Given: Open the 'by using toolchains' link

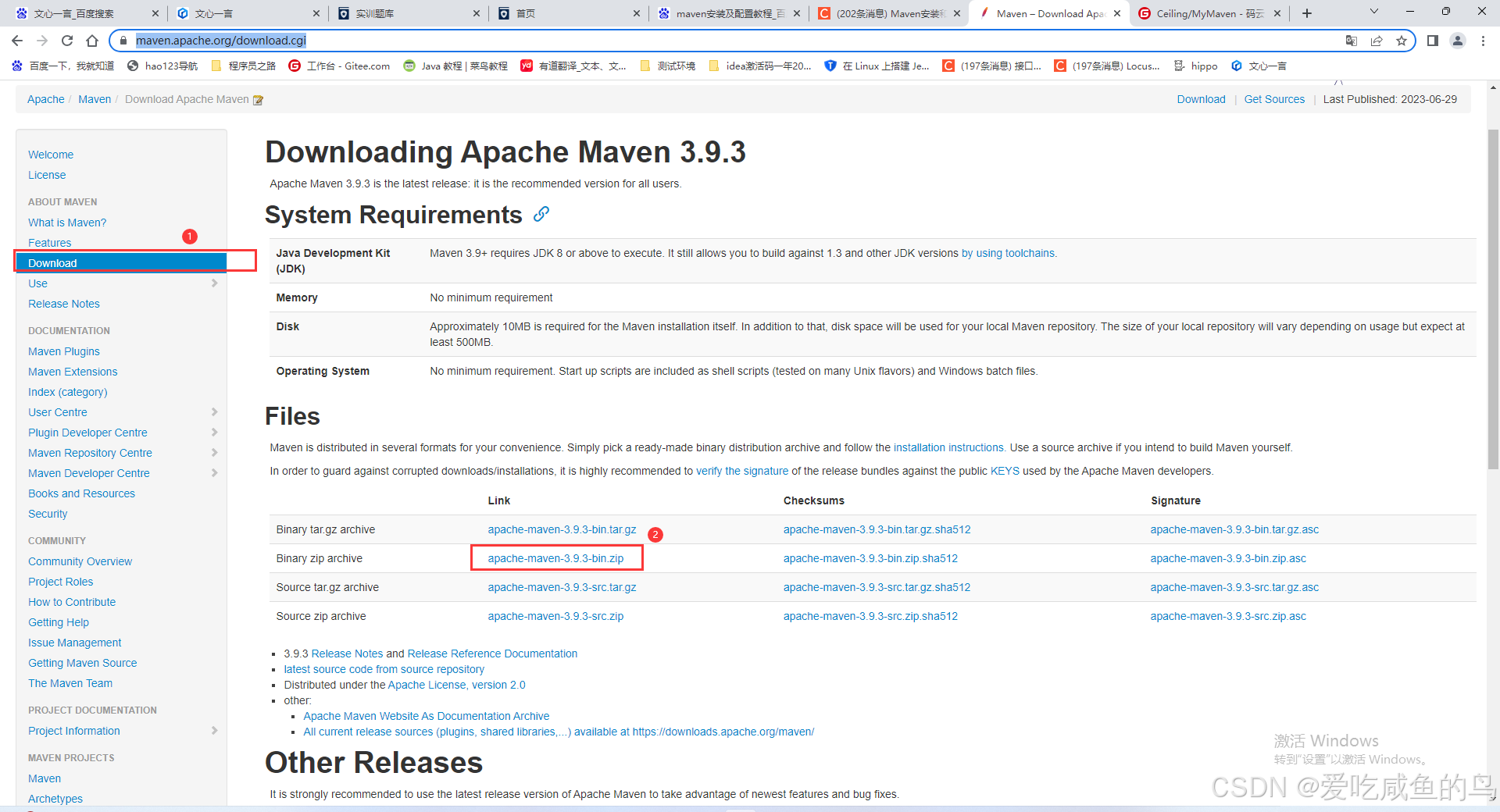Looking at the screenshot, I should (1009, 253).
